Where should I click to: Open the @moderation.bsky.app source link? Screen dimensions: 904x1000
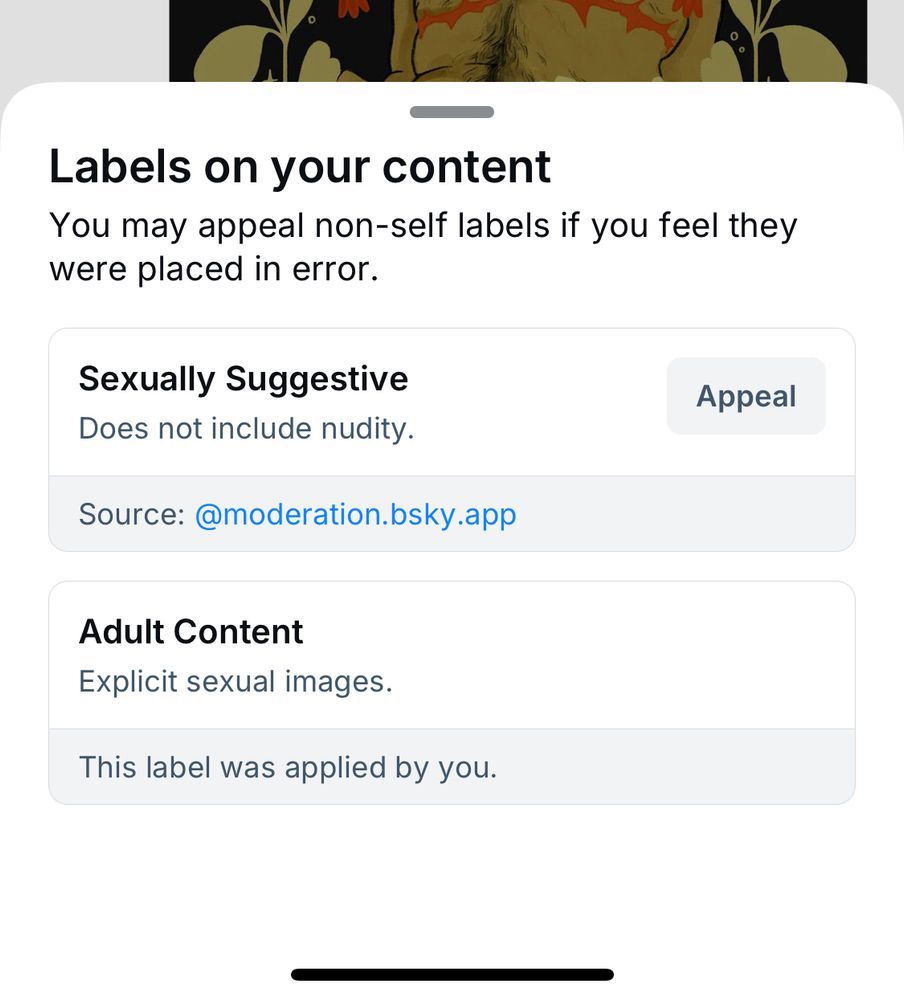(355, 514)
